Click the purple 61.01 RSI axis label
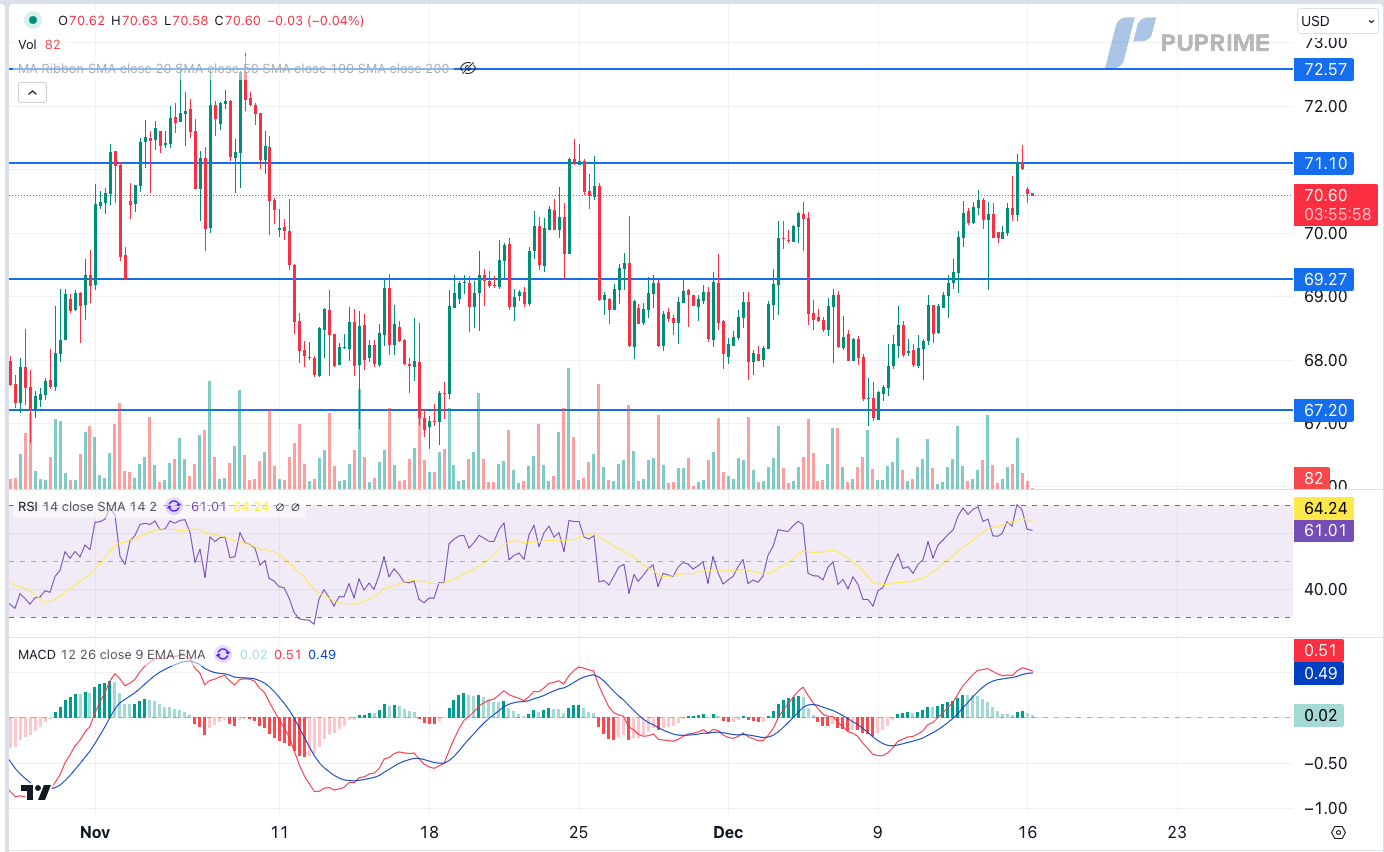The image size is (1384, 852). pyautogui.click(x=1323, y=530)
